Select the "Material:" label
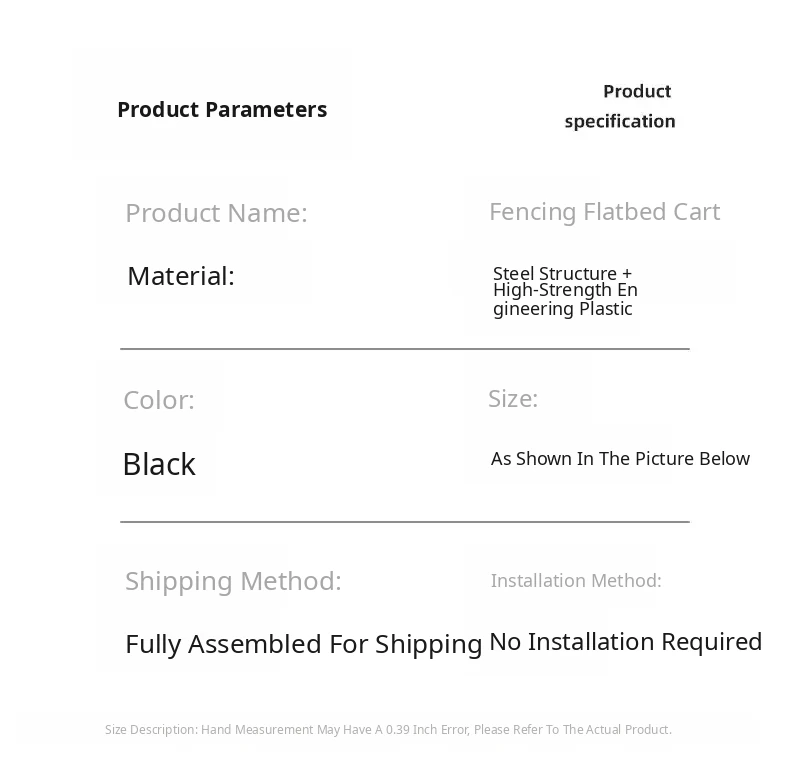790x781 pixels. click(181, 276)
